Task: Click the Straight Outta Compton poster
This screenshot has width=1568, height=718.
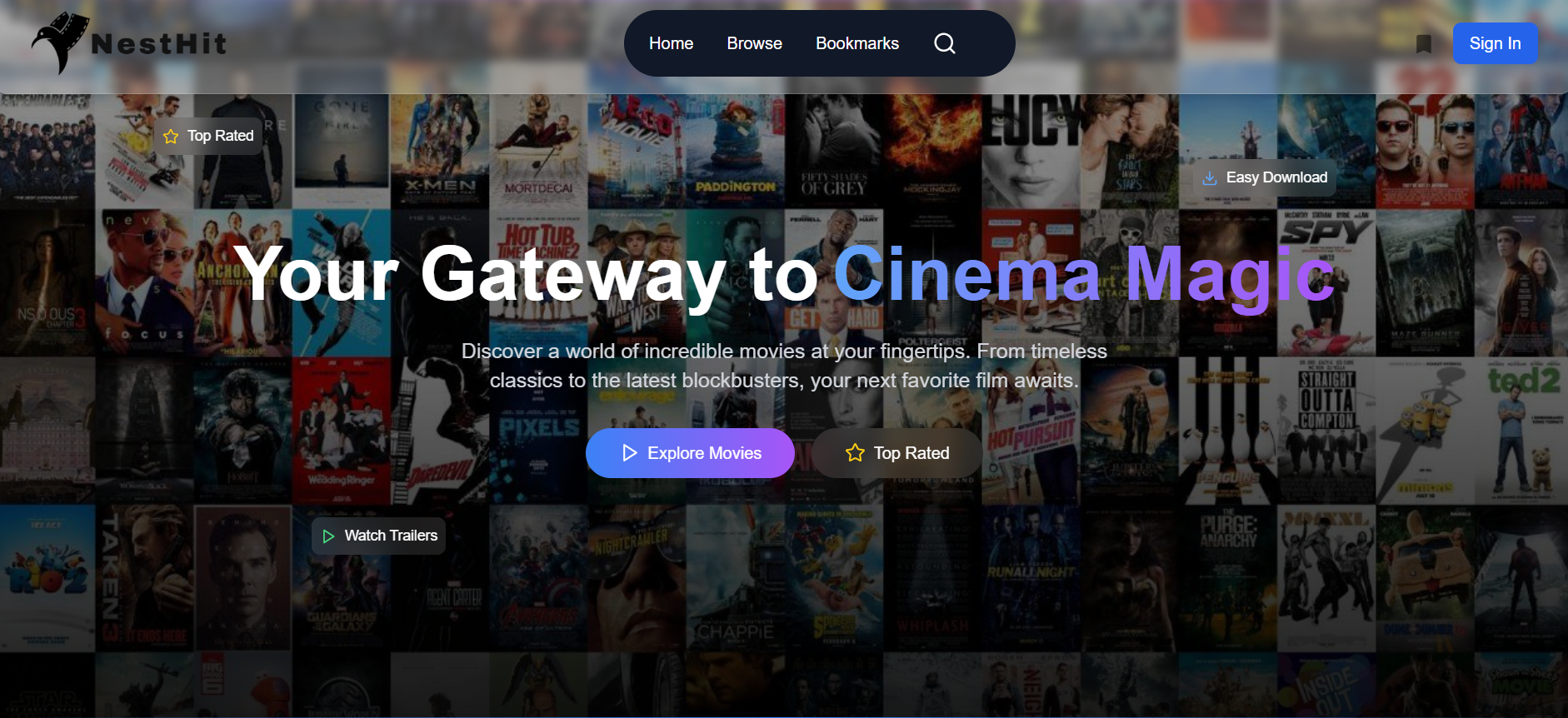Action: [1326, 431]
